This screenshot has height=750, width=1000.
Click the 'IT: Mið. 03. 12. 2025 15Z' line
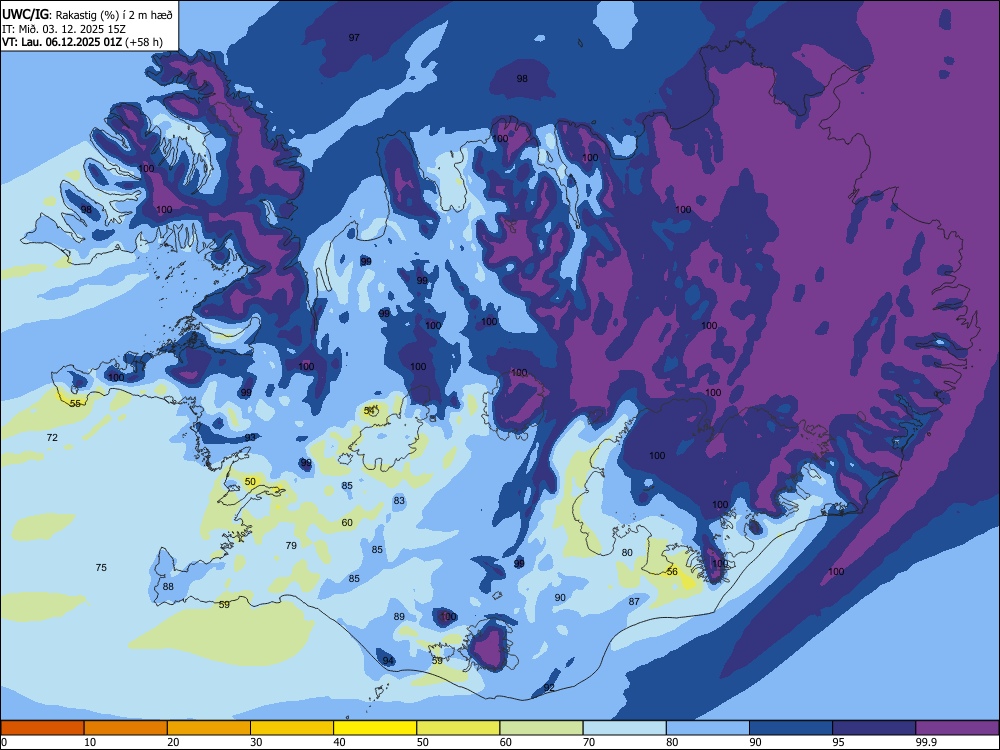click(64, 29)
